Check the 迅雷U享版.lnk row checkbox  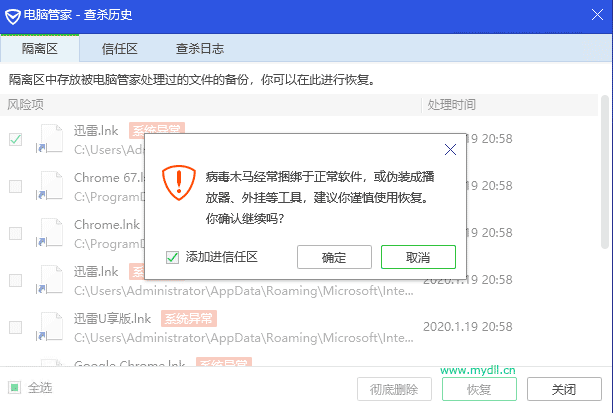(x=16, y=327)
